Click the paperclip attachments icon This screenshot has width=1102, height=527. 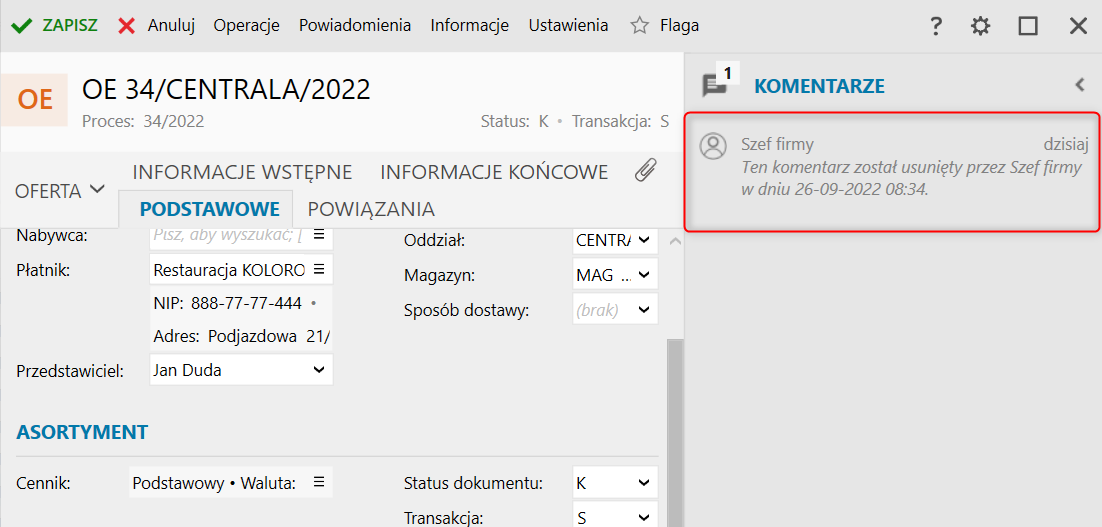point(645,170)
